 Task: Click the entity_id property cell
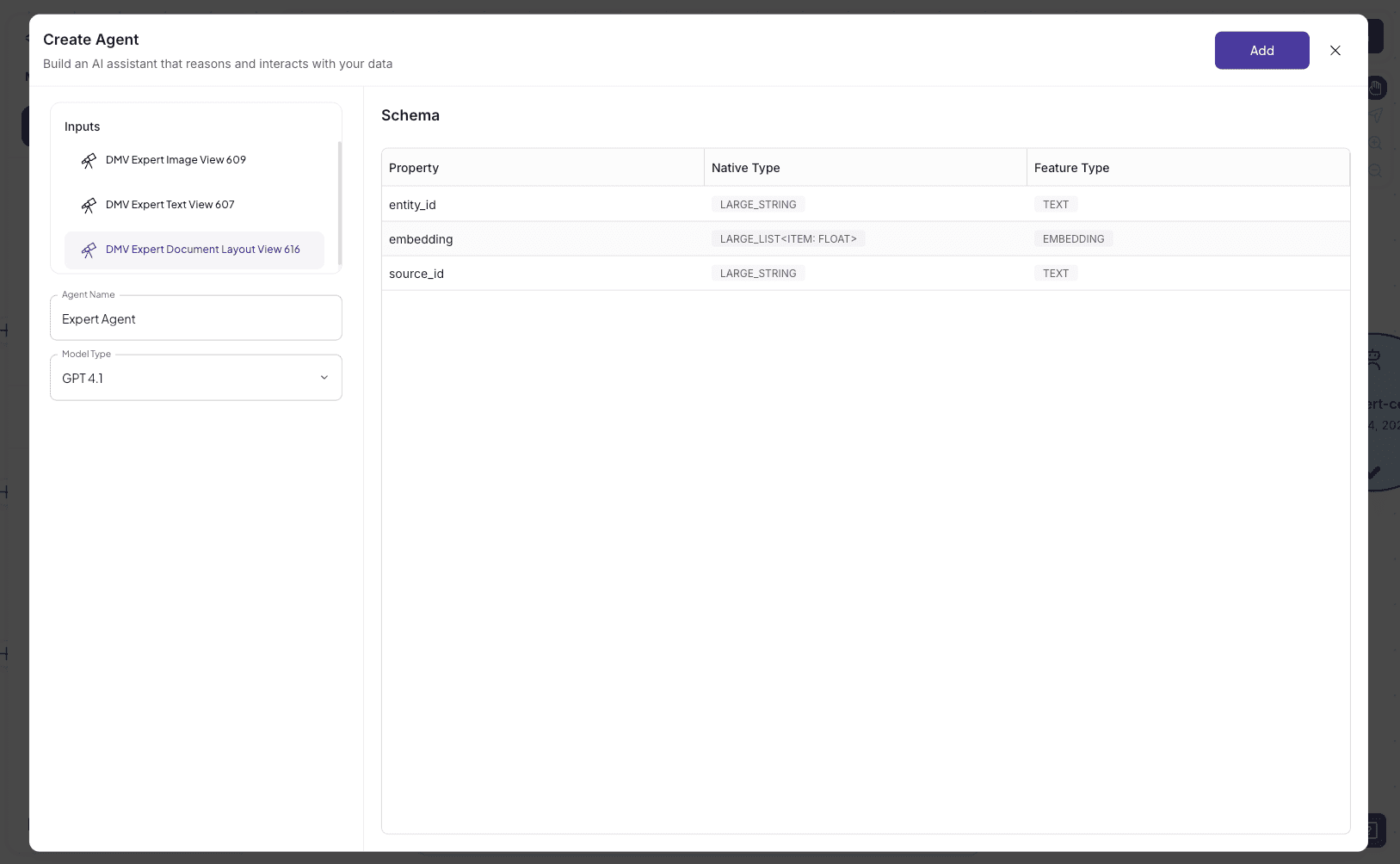click(x=543, y=205)
